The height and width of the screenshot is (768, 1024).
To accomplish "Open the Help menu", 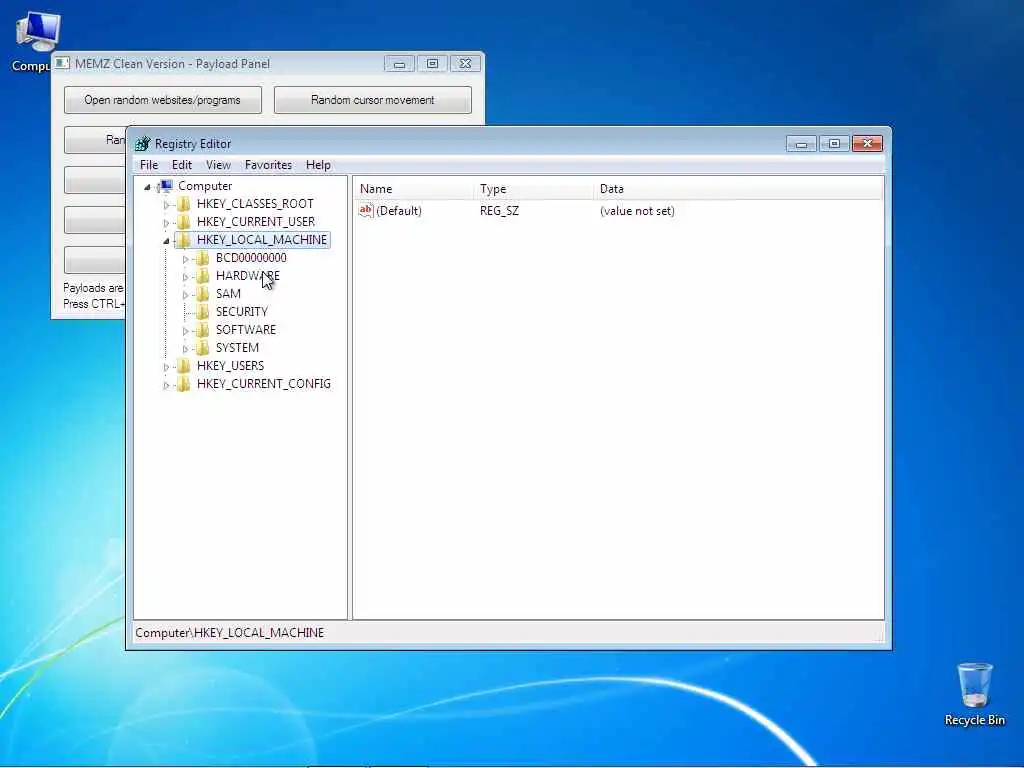I will pos(318,165).
